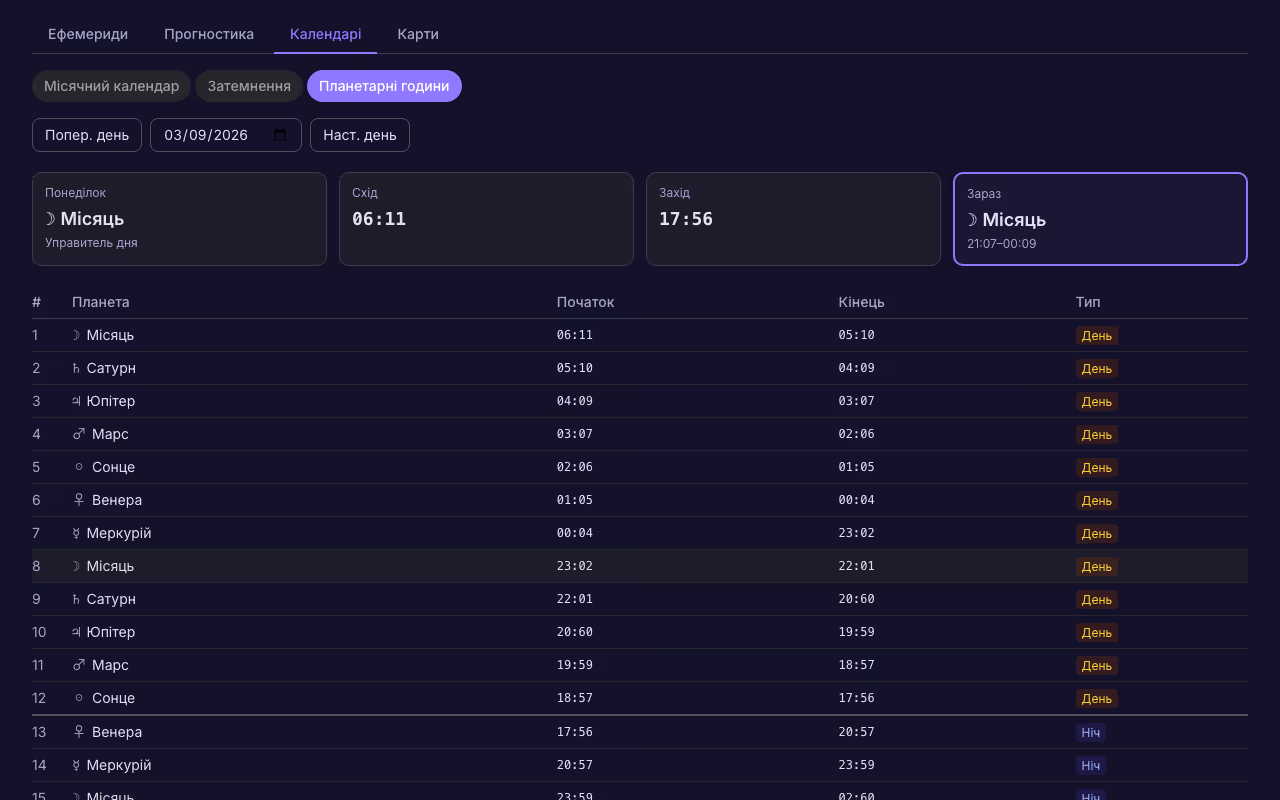
Task: Switch to the Ефемериди tab
Action: point(88,34)
